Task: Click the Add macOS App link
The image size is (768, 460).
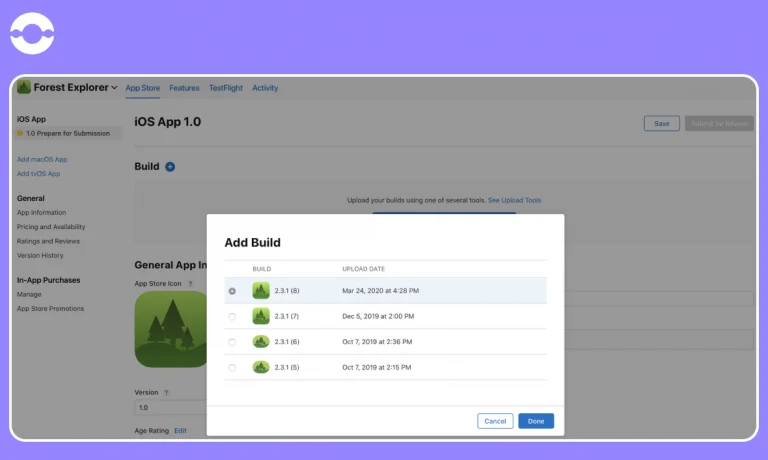Action: tap(42, 159)
